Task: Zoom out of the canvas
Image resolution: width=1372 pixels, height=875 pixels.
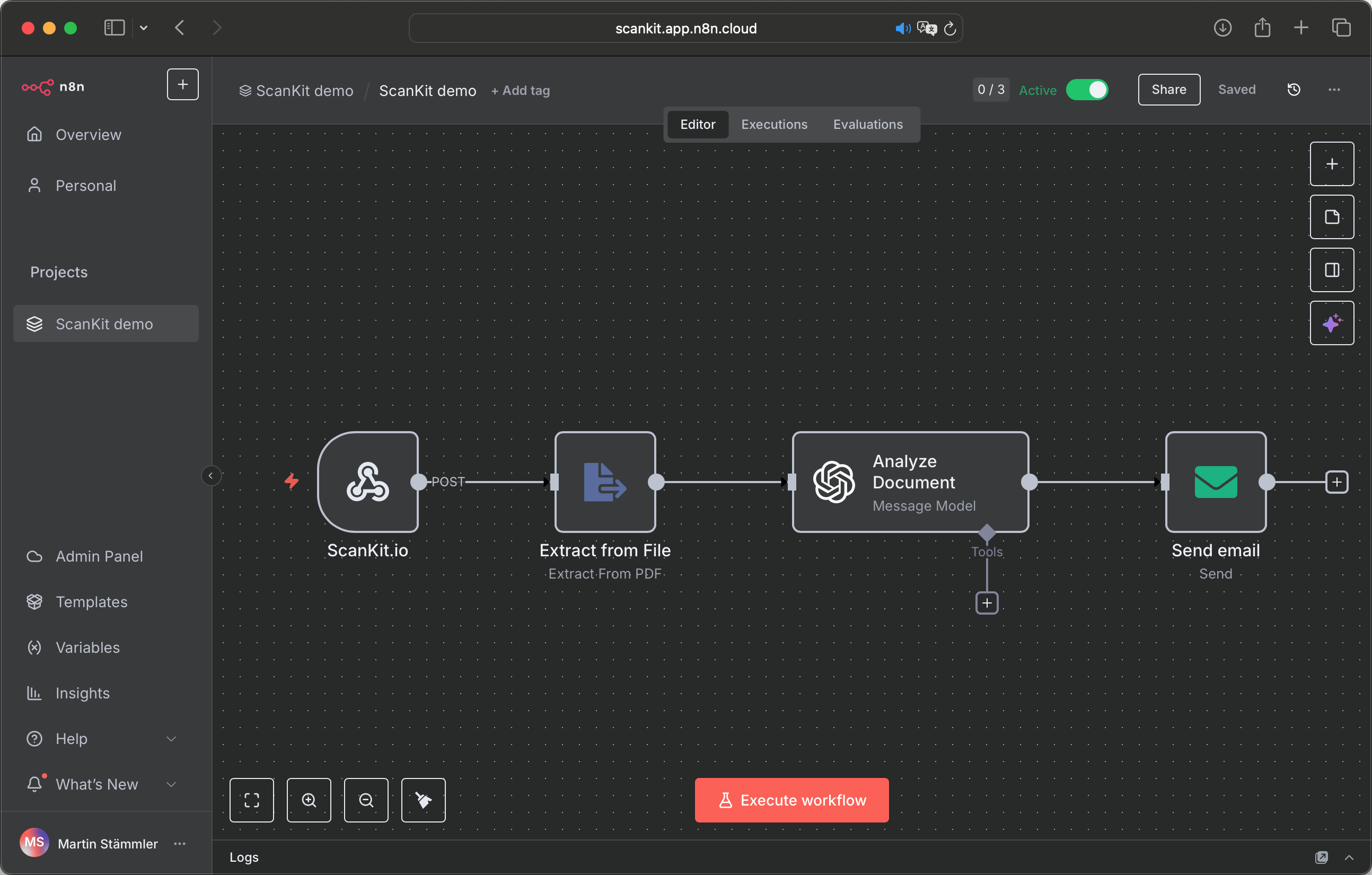Action: click(366, 800)
